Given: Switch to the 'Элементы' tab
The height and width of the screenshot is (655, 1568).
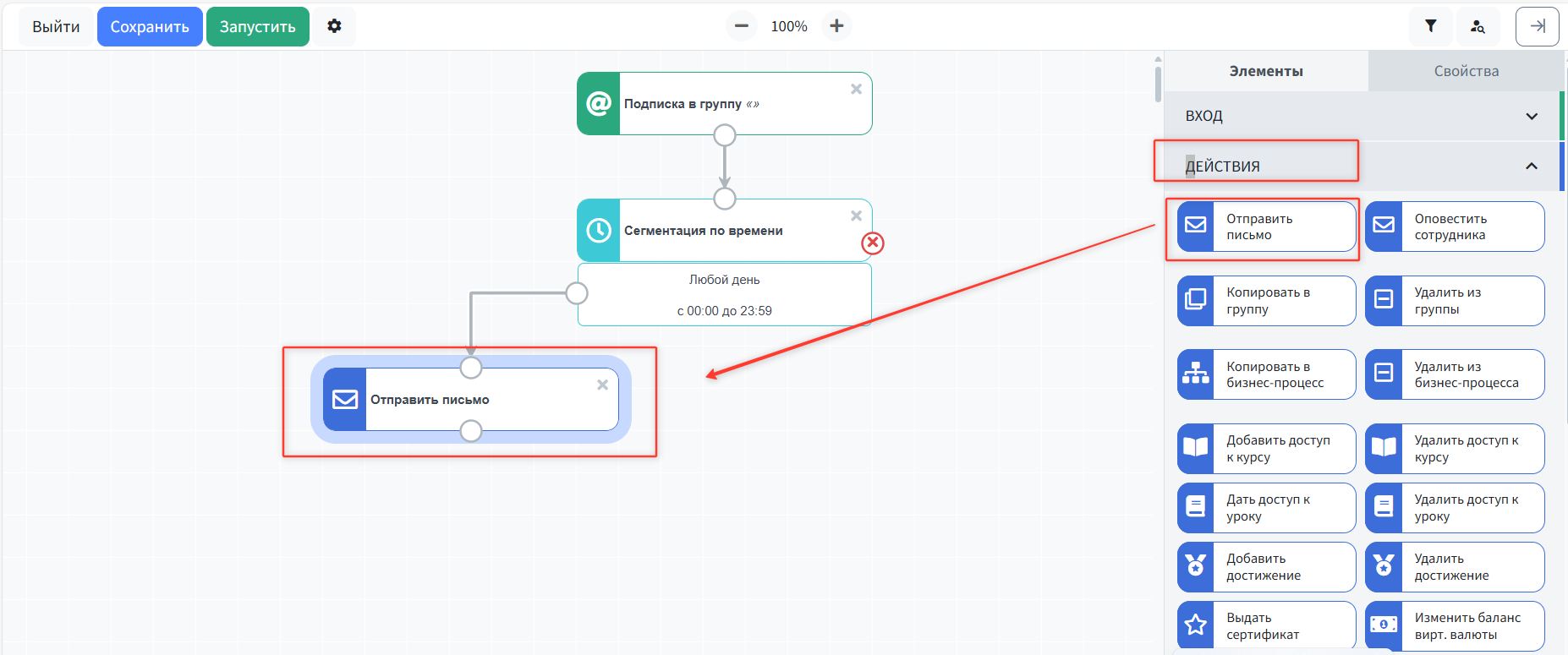Looking at the screenshot, I should 1265,71.
